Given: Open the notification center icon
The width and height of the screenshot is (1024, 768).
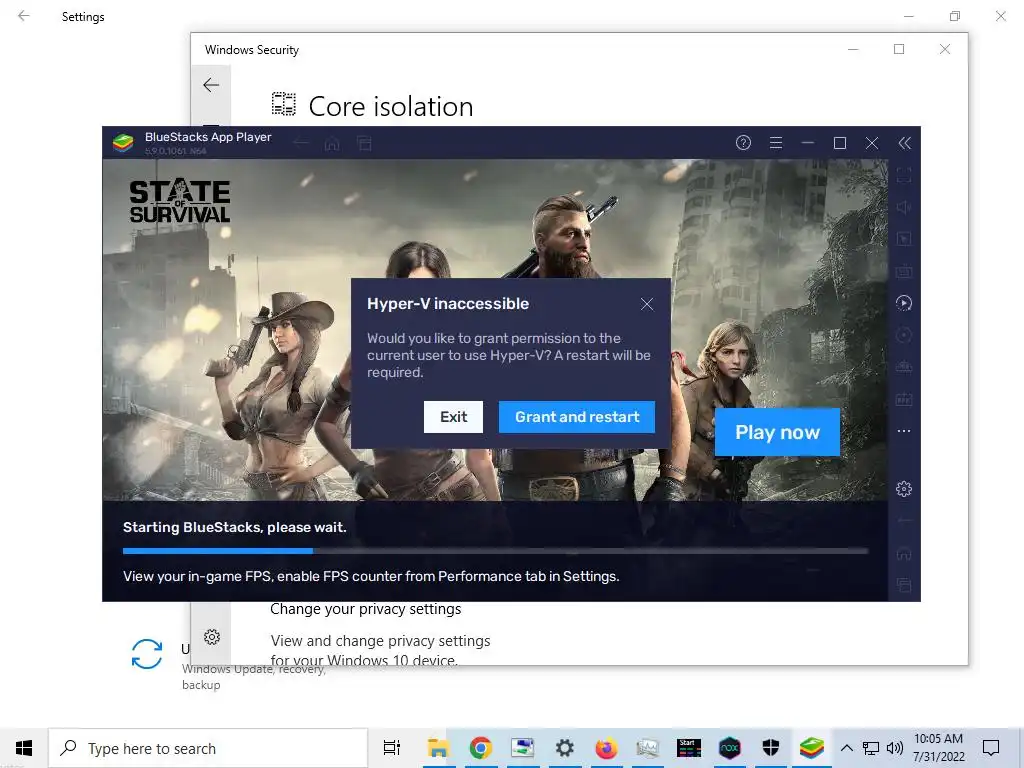Looking at the screenshot, I should (x=991, y=748).
